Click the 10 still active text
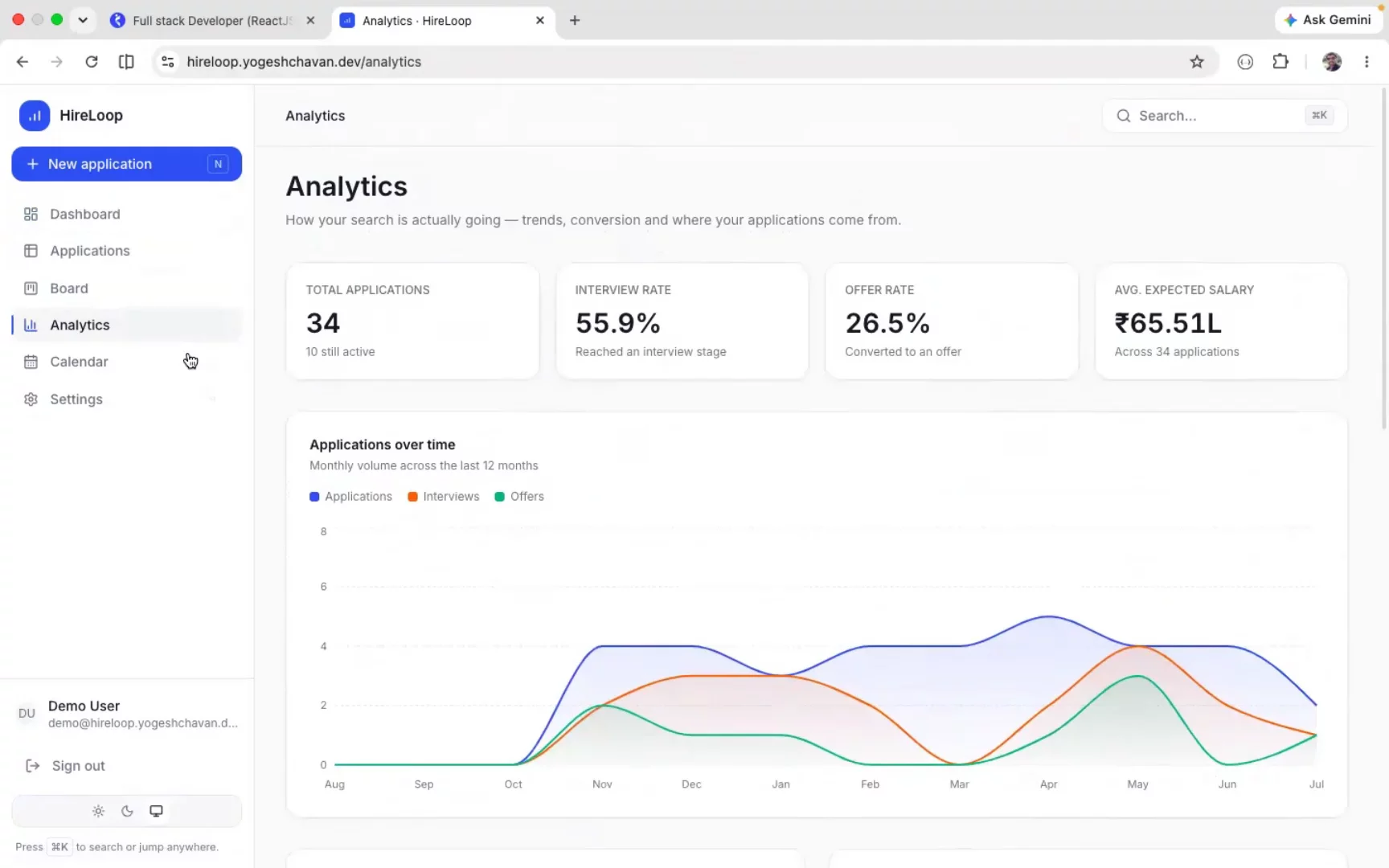The width and height of the screenshot is (1389, 868). [x=340, y=352]
